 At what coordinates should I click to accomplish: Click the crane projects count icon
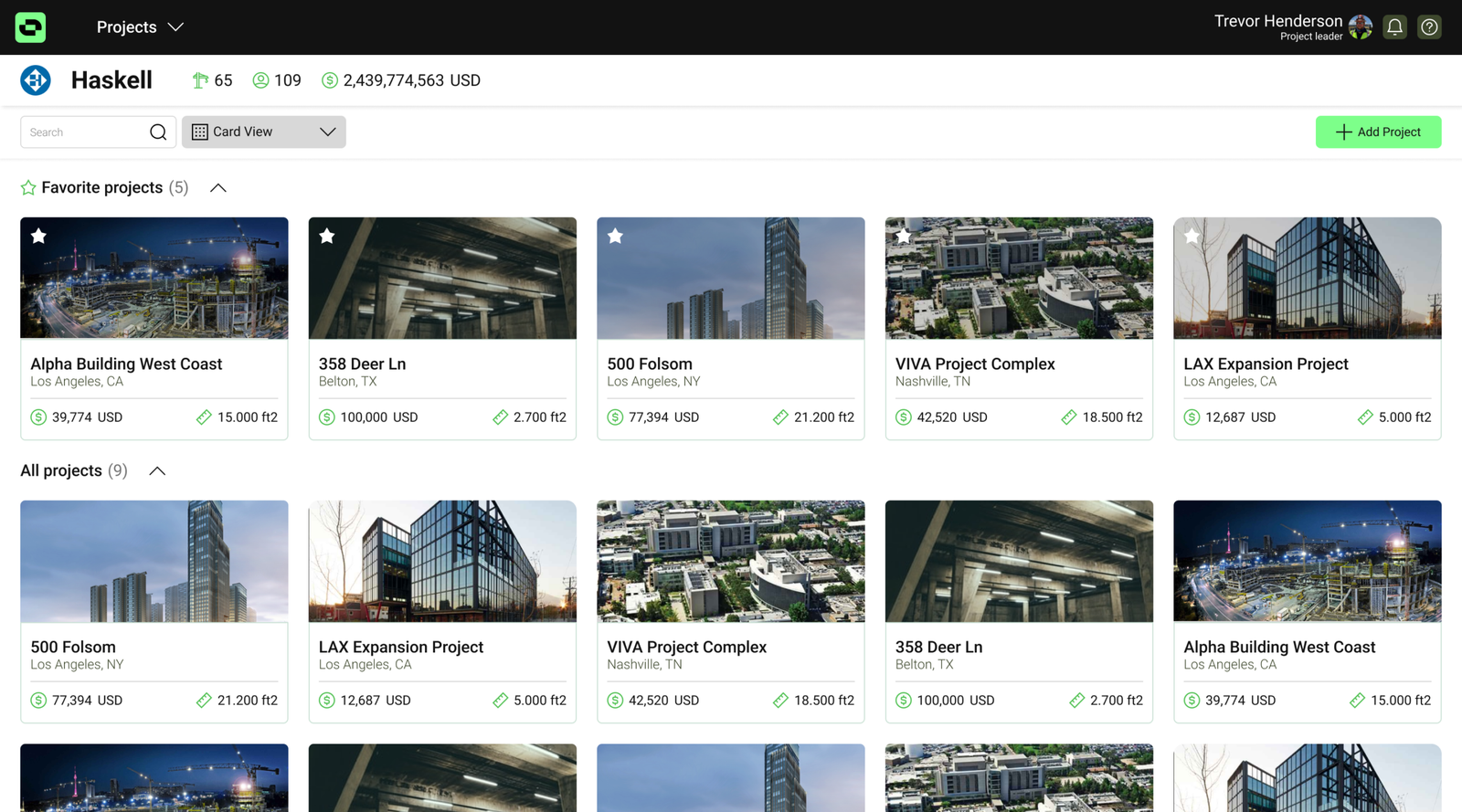tap(200, 80)
